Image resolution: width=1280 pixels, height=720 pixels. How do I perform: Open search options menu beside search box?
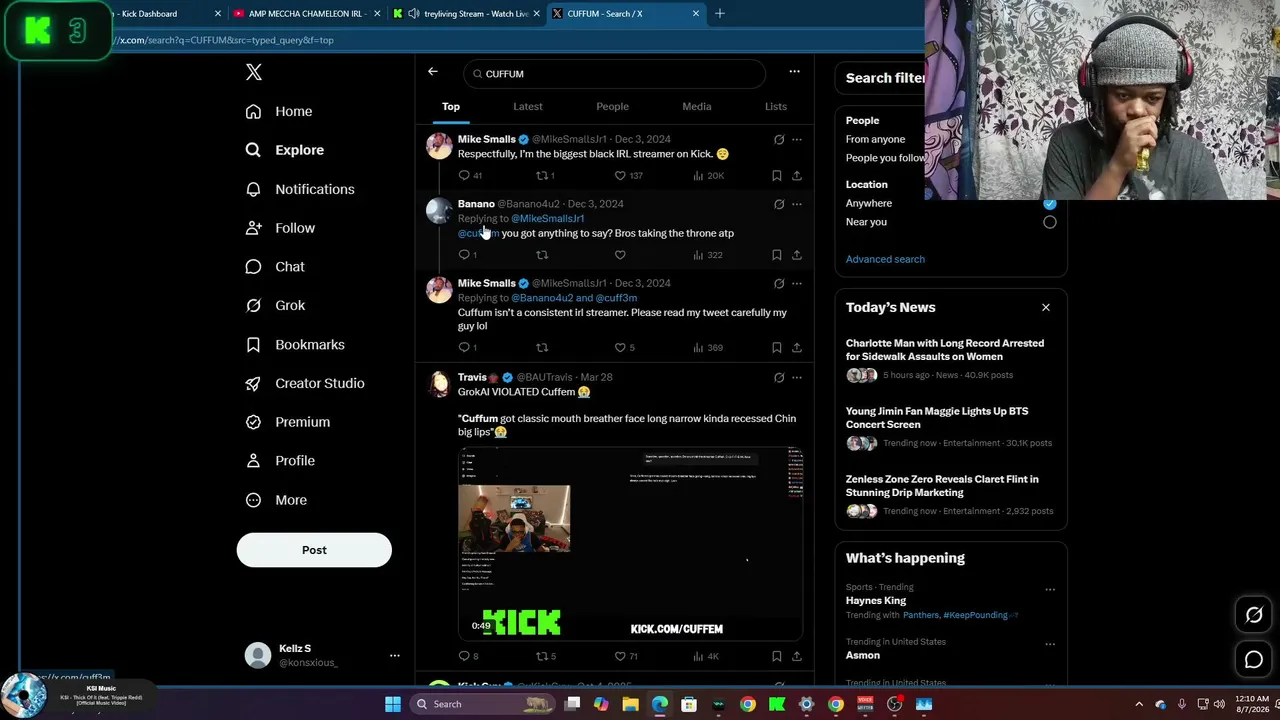tap(794, 72)
